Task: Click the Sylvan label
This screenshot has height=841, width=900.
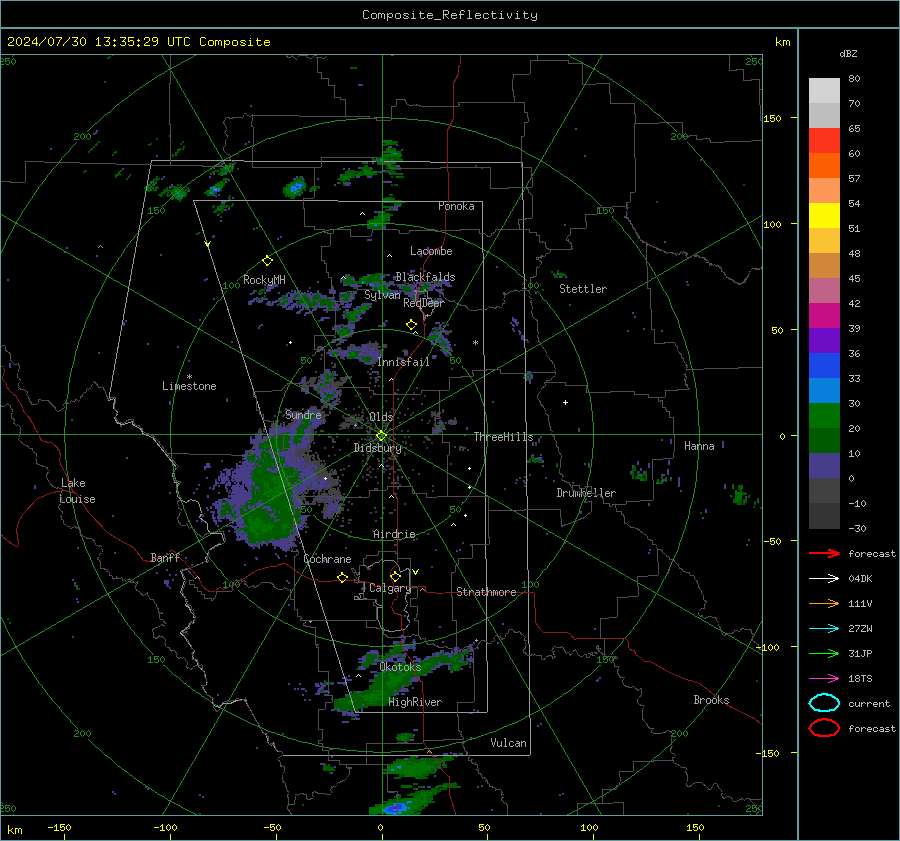Action: pos(382,294)
